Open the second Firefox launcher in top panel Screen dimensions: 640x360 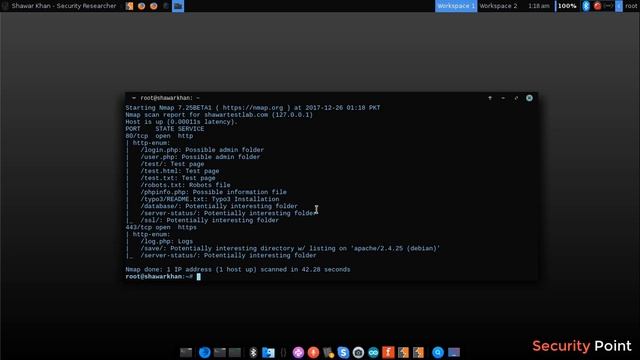(x=153, y=6)
